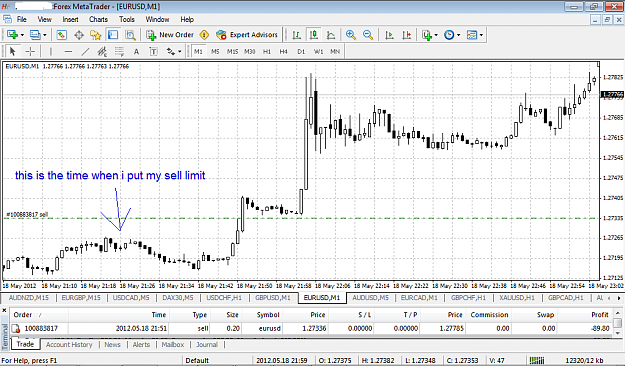Click the terminal panel close X
Viewport: 625px width, 366px height.
pyautogui.click(x=4, y=310)
